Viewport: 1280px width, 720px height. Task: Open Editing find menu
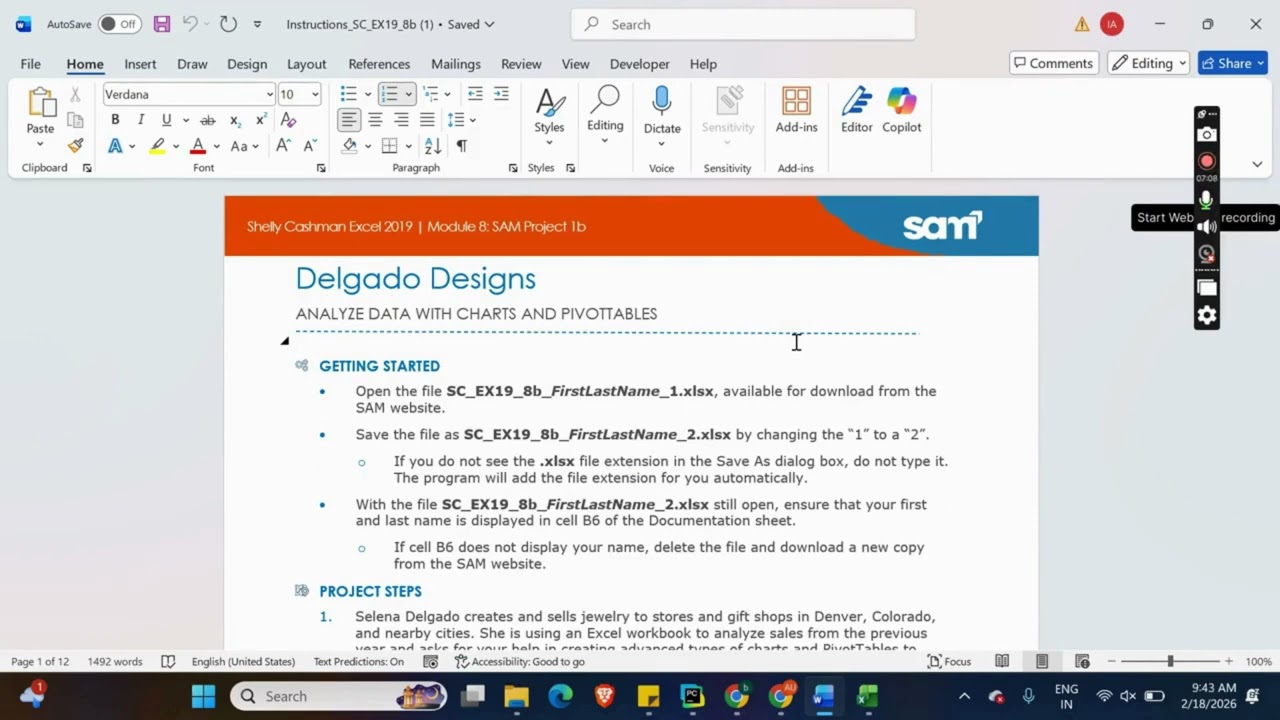coord(605,115)
